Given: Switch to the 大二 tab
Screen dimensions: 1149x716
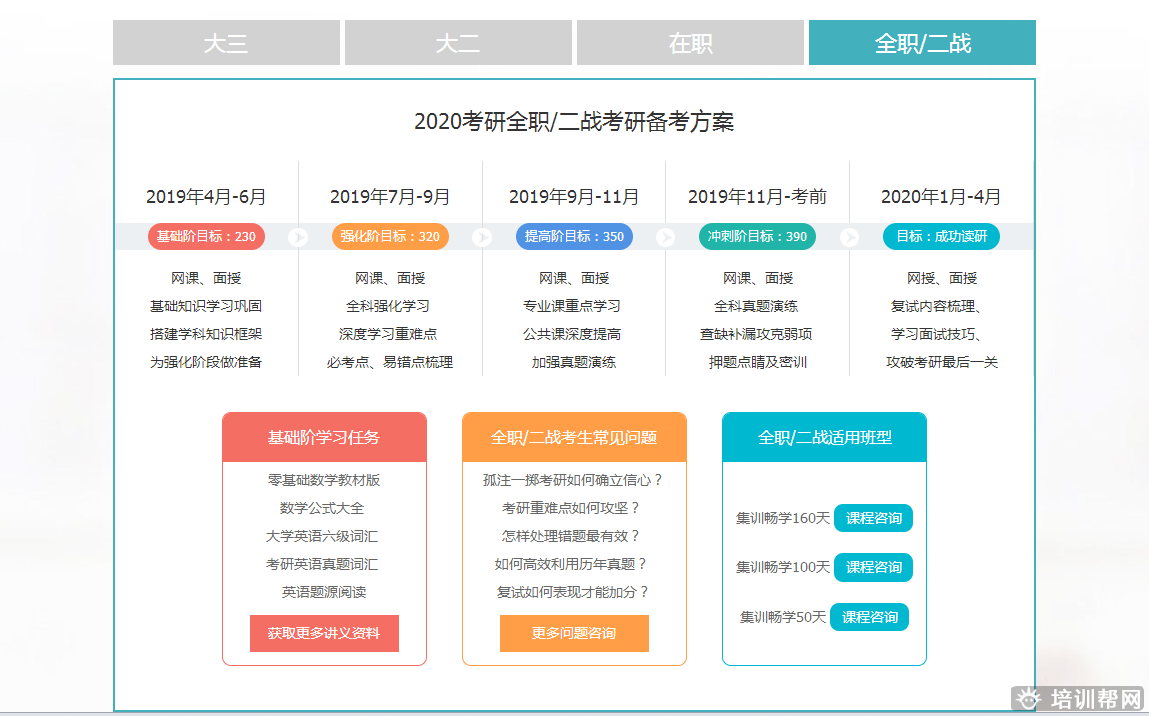Looking at the screenshot, I should point(458,43).
